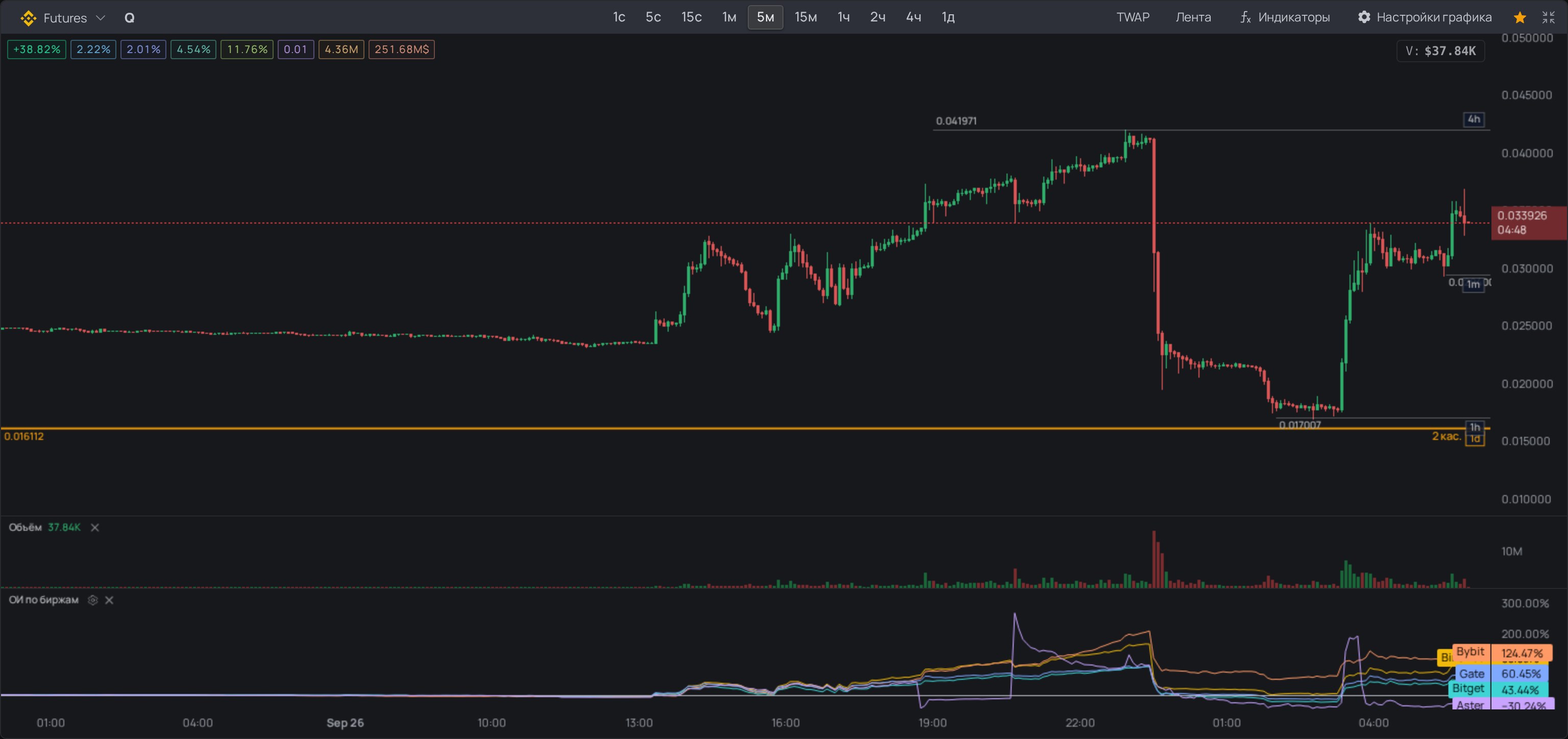Open the Q symbol search
The image size is (1568, 739).
(x=129, y=18)
